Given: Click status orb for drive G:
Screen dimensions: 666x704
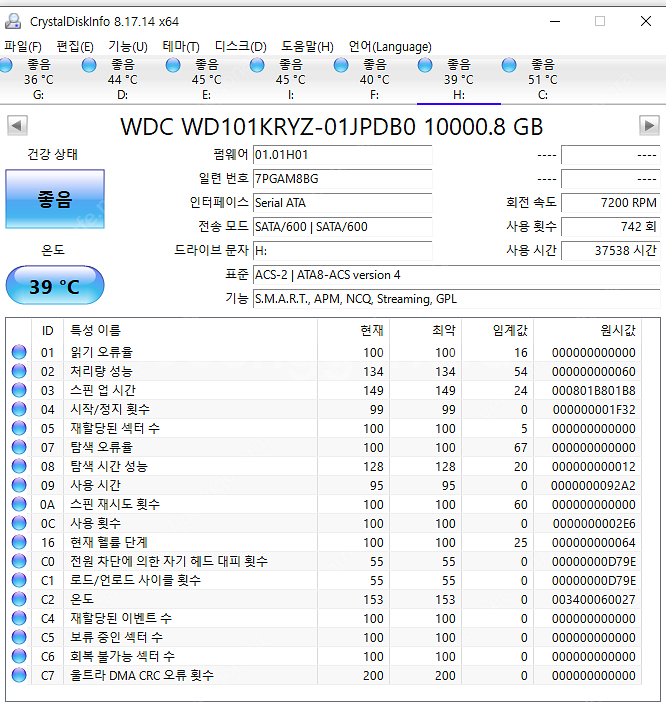Looking at the screenshot, I should tap(6, 66).
